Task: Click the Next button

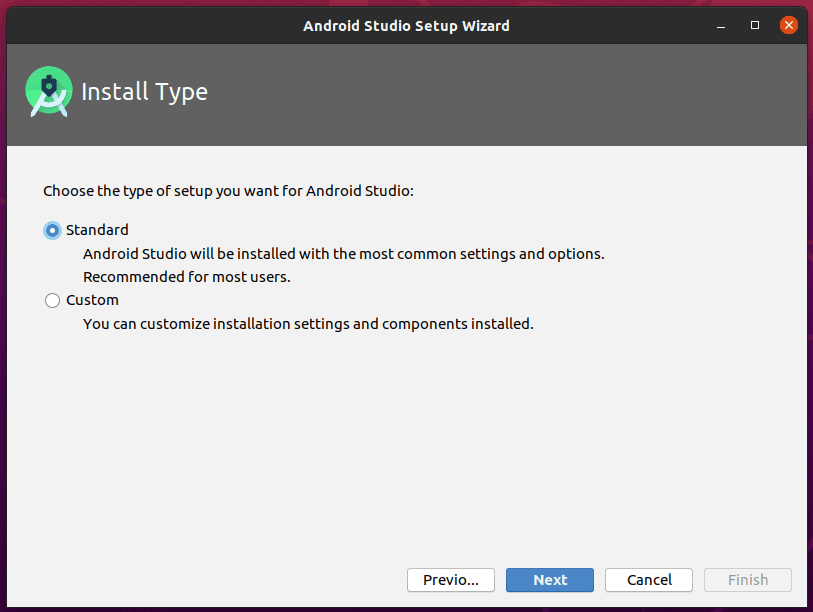Action: pos(550,580)
